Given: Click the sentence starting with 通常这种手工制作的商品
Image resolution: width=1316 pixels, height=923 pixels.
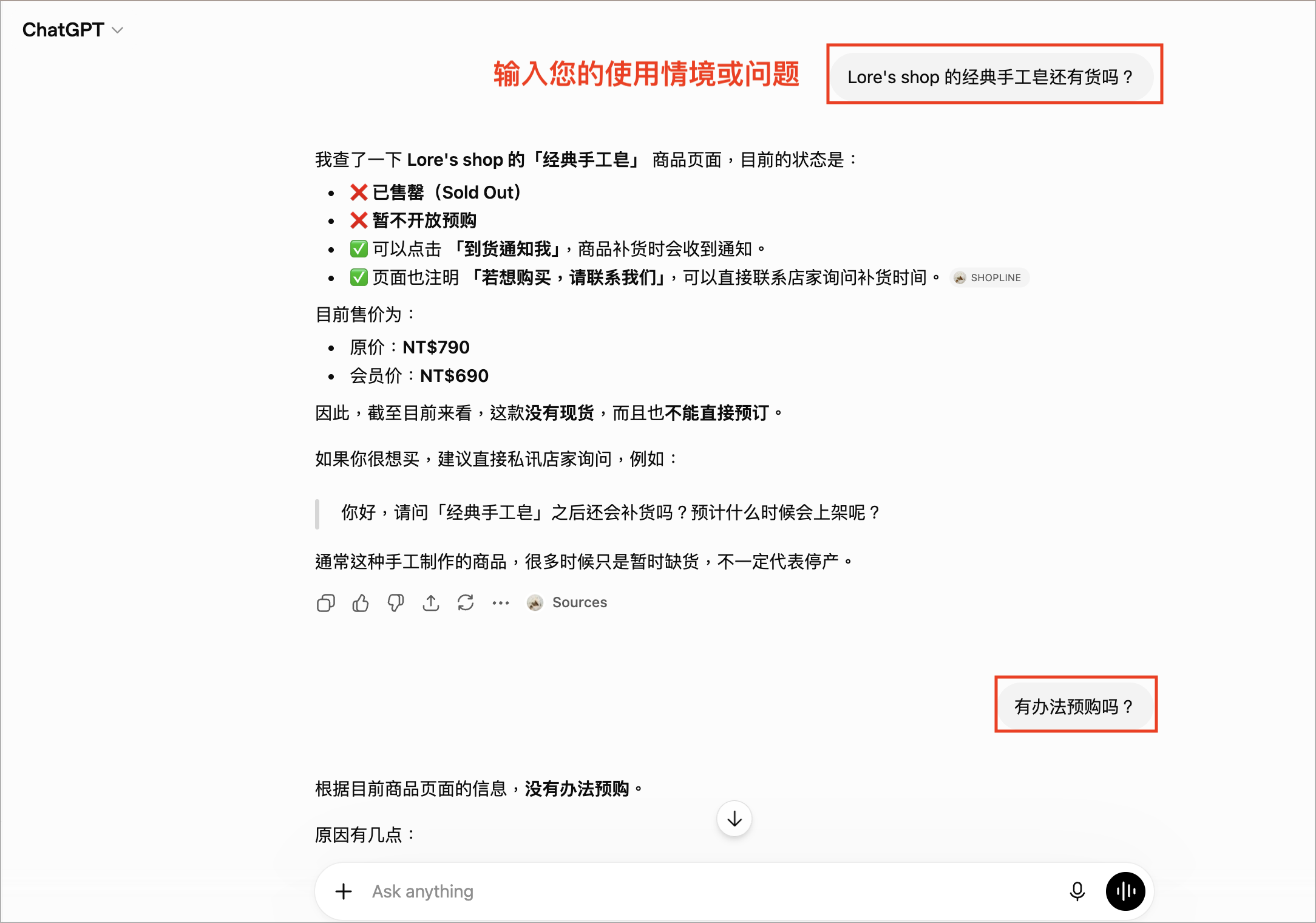Looking at the screenshot, I should point(584,561).
